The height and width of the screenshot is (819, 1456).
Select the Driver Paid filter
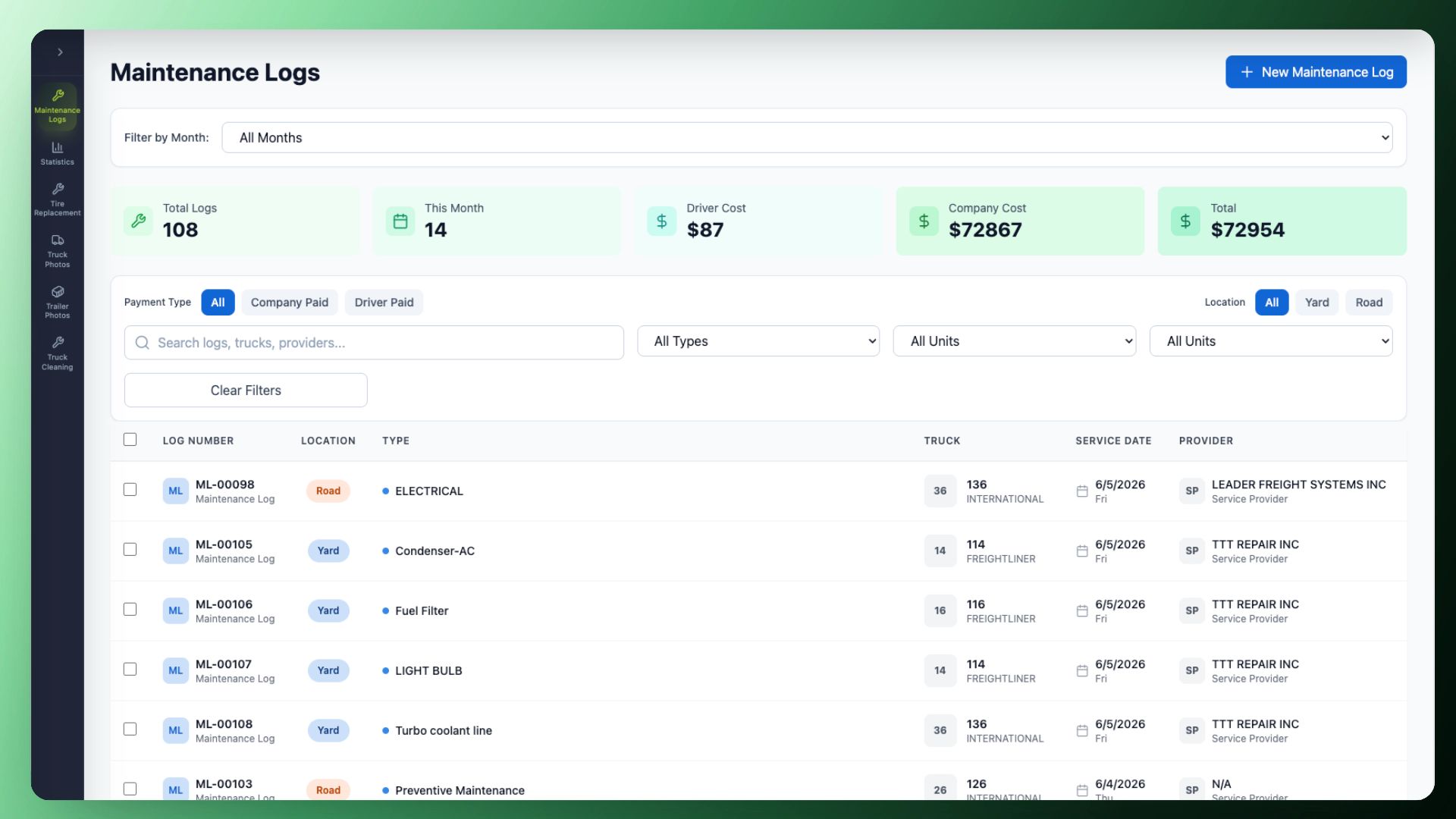click(x=384, y=302)
